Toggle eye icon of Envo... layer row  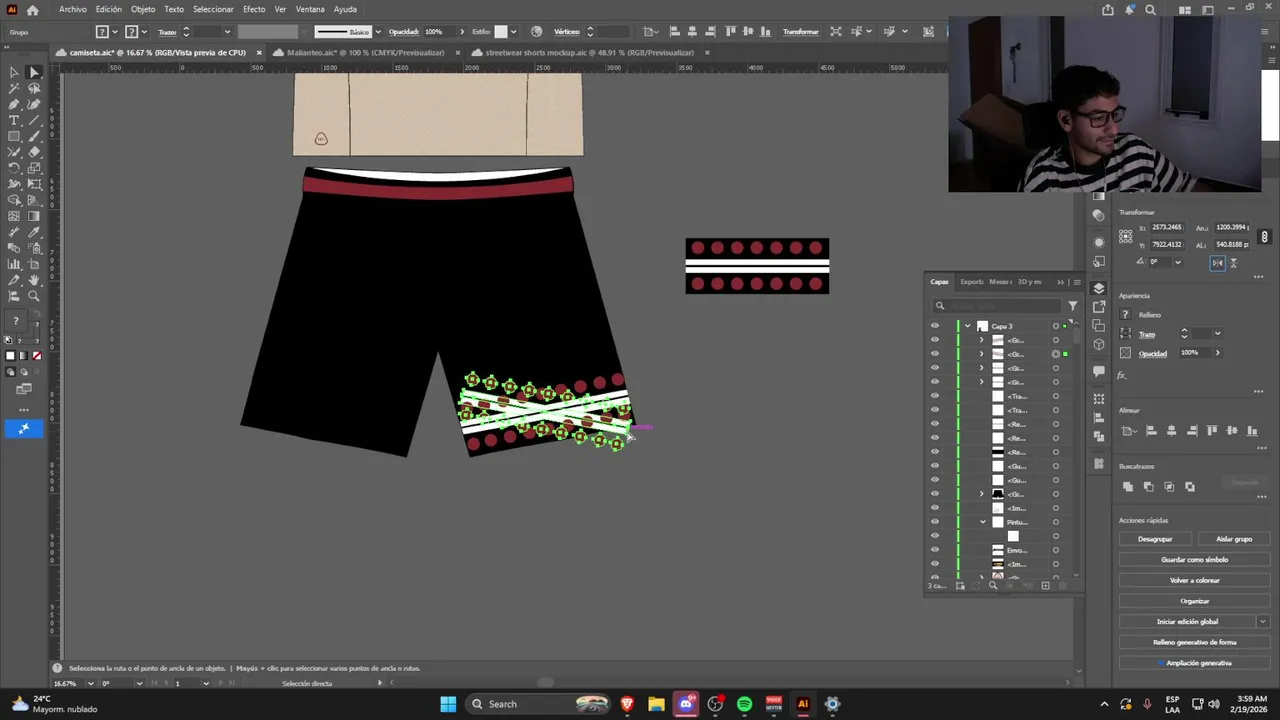pos(935,550)
